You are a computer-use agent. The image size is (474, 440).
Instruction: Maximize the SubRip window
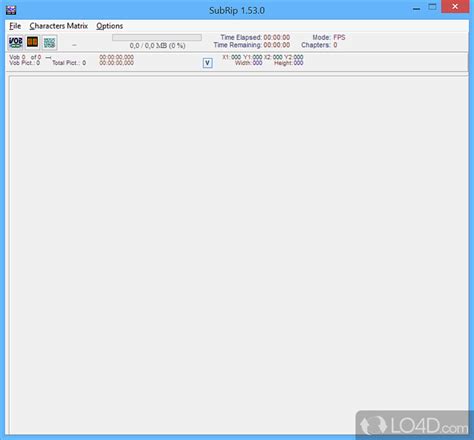point(432,7)
